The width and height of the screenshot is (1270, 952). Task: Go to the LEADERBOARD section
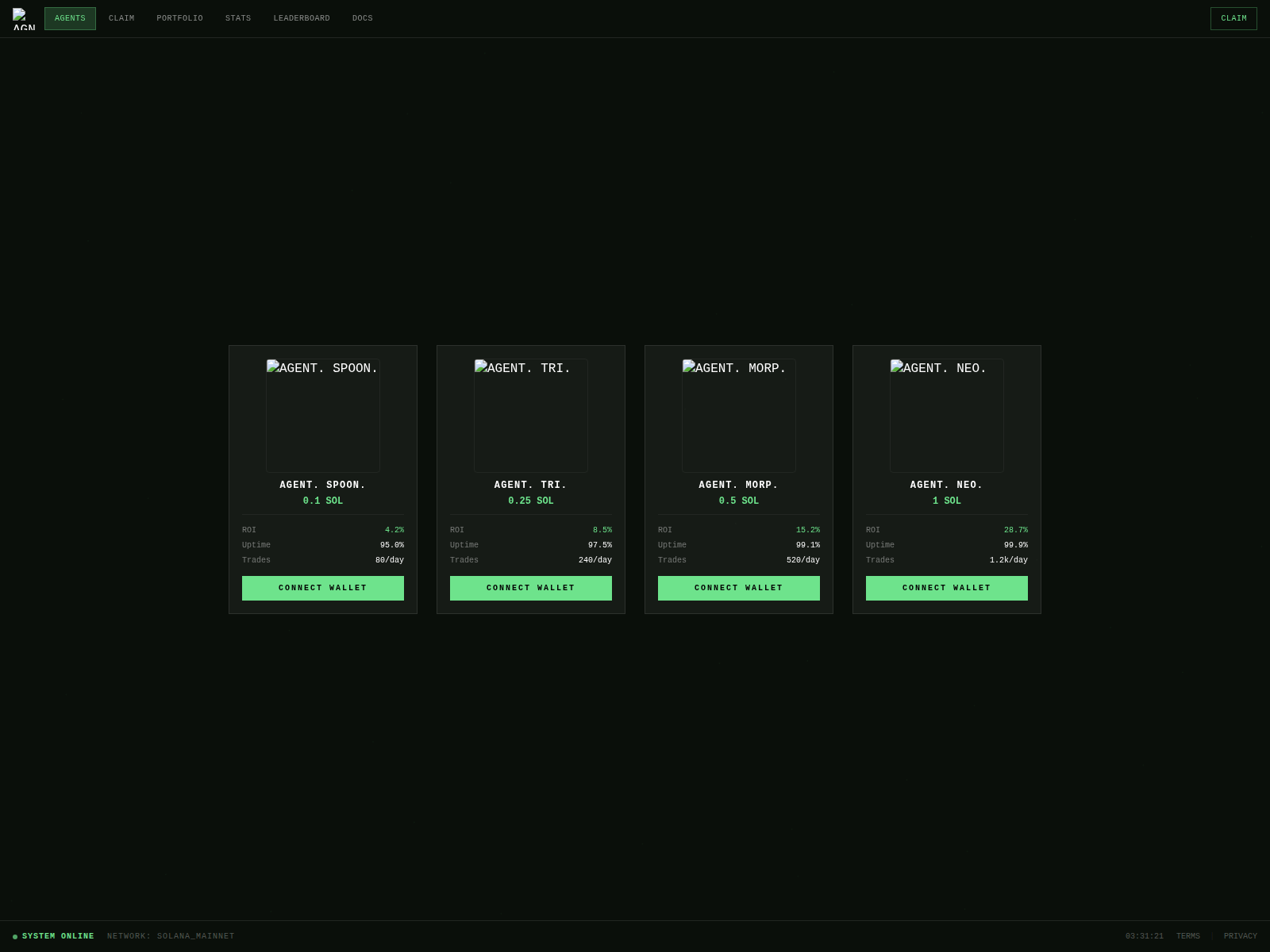[x=302, y=18]
